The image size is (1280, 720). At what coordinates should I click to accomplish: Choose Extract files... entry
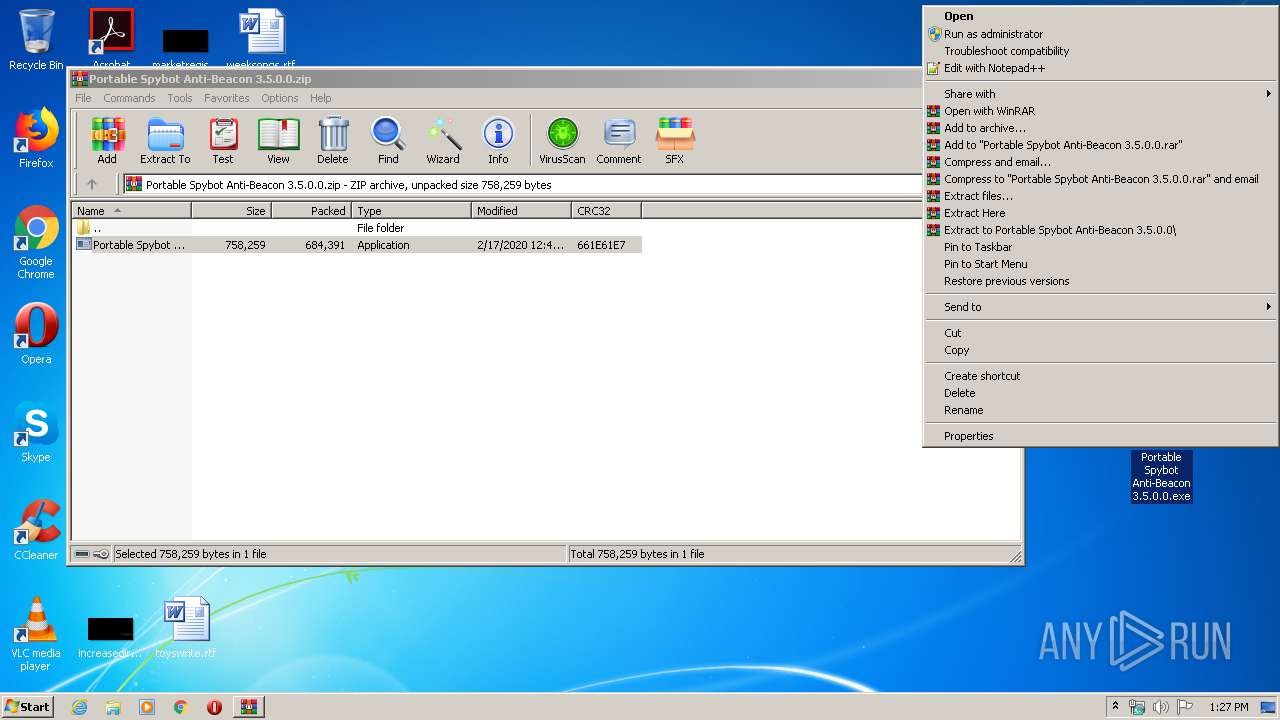1100,196
